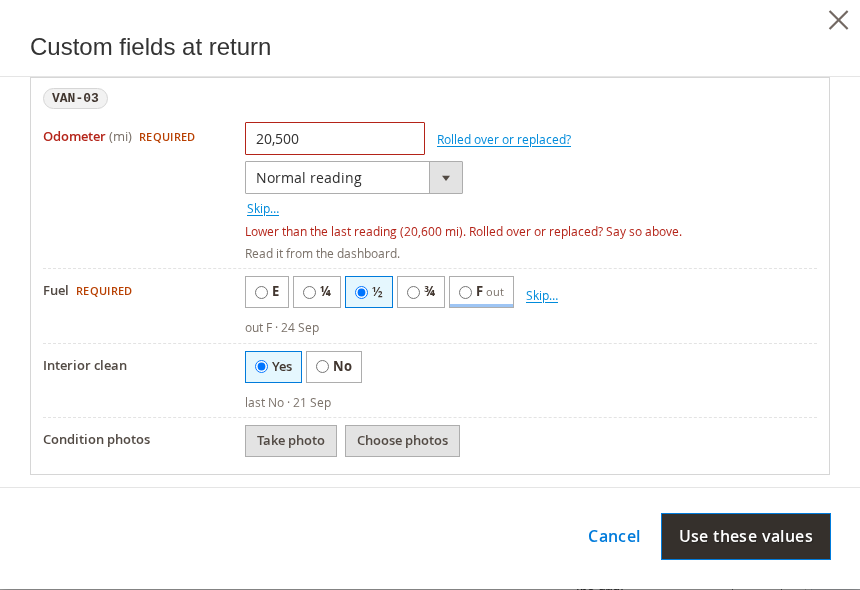Mark Interior clean as No
This screenshot has width=860, height=590.
point(334,367)
